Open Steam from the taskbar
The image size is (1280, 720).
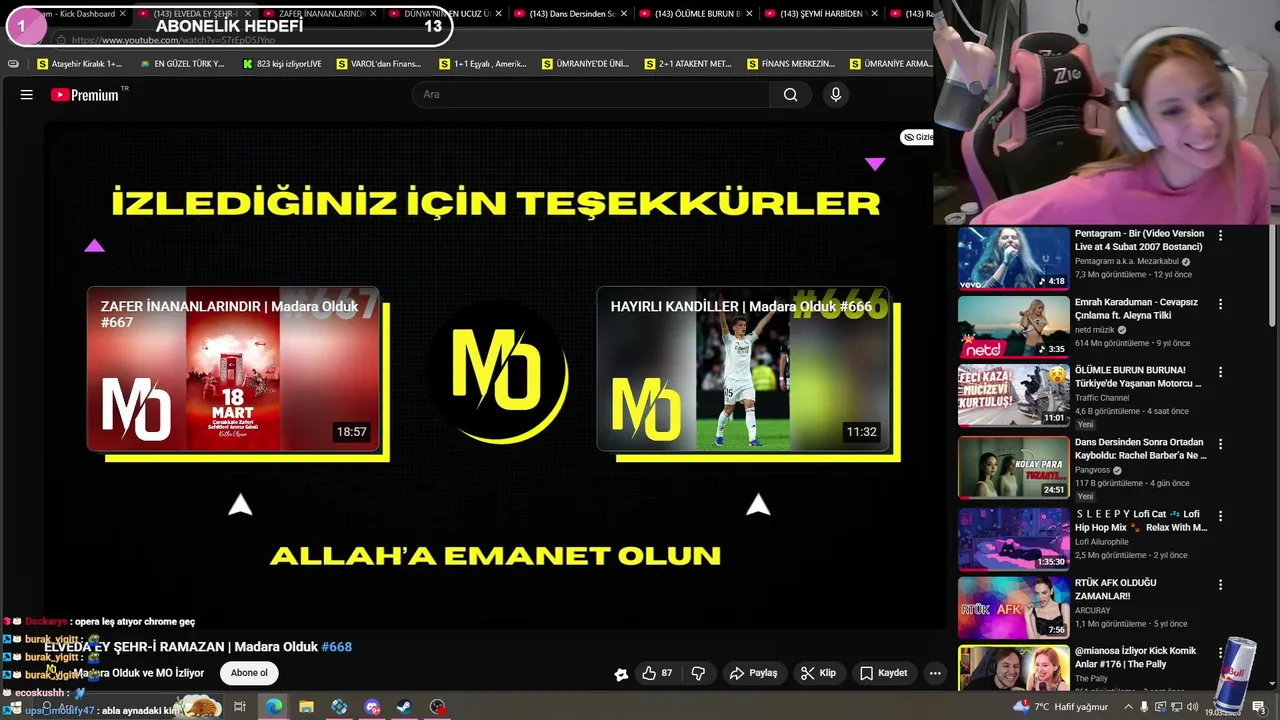point(404,707)
